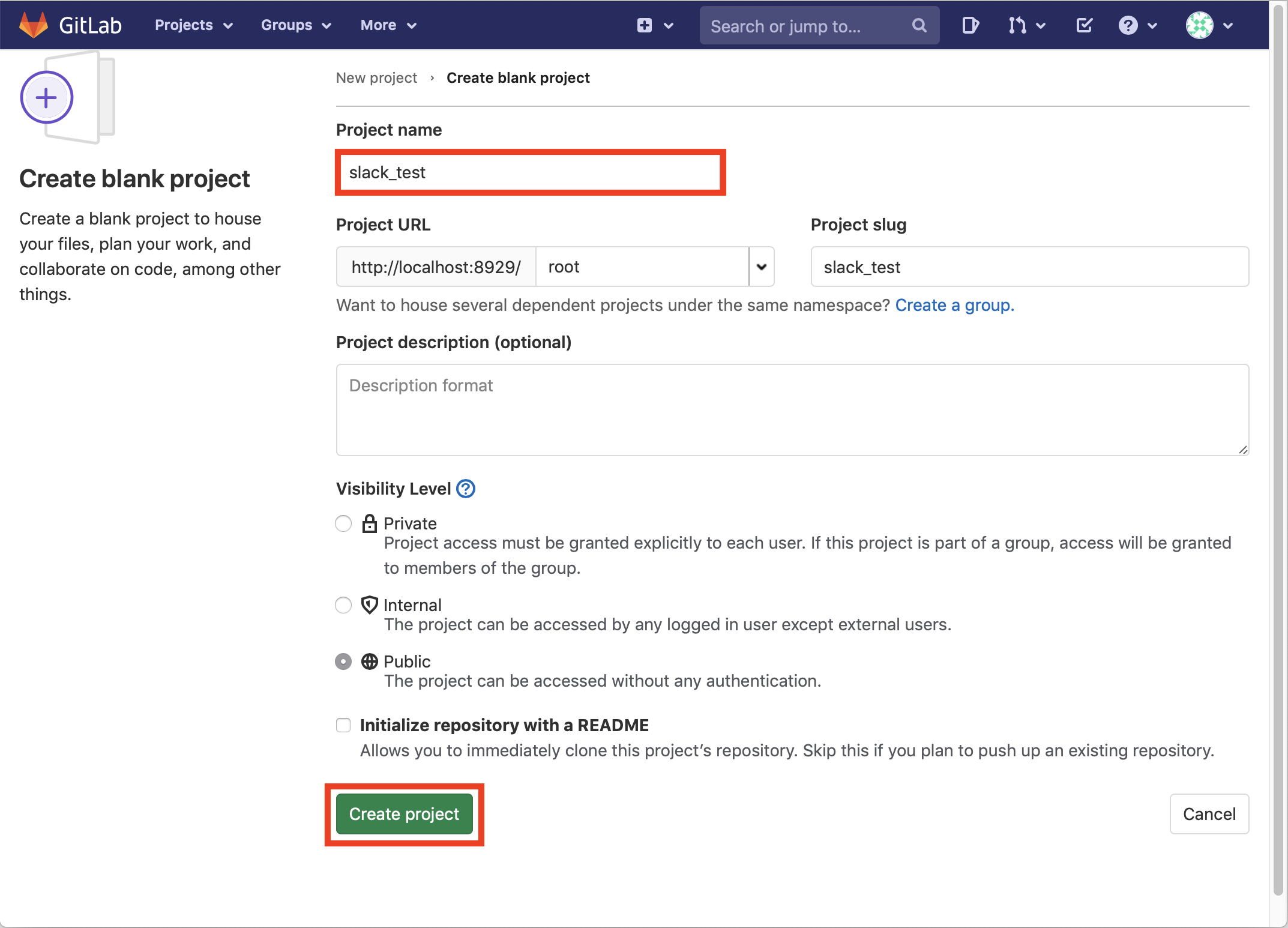The height and width of the screenshot is (928, 1288).
Task: Click the Create project button
Action: click(x=404, y=814)
